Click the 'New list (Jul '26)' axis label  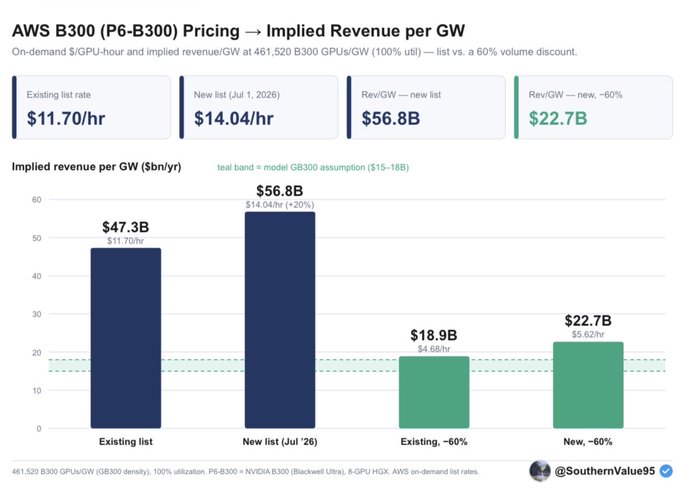280,442
